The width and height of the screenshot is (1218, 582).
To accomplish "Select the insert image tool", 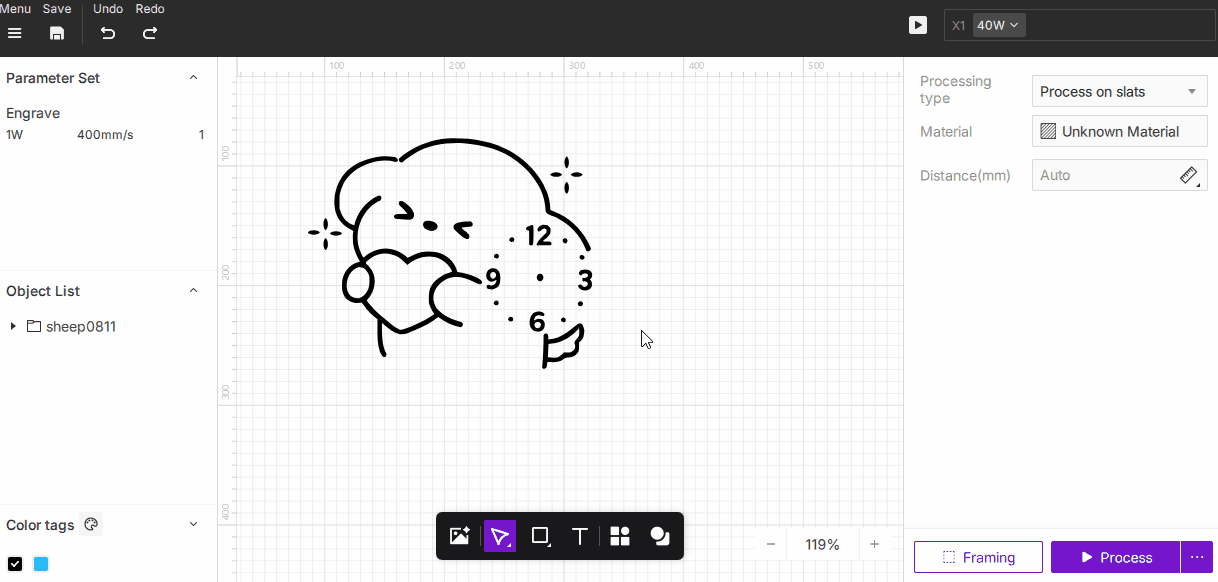I will 459,536.
